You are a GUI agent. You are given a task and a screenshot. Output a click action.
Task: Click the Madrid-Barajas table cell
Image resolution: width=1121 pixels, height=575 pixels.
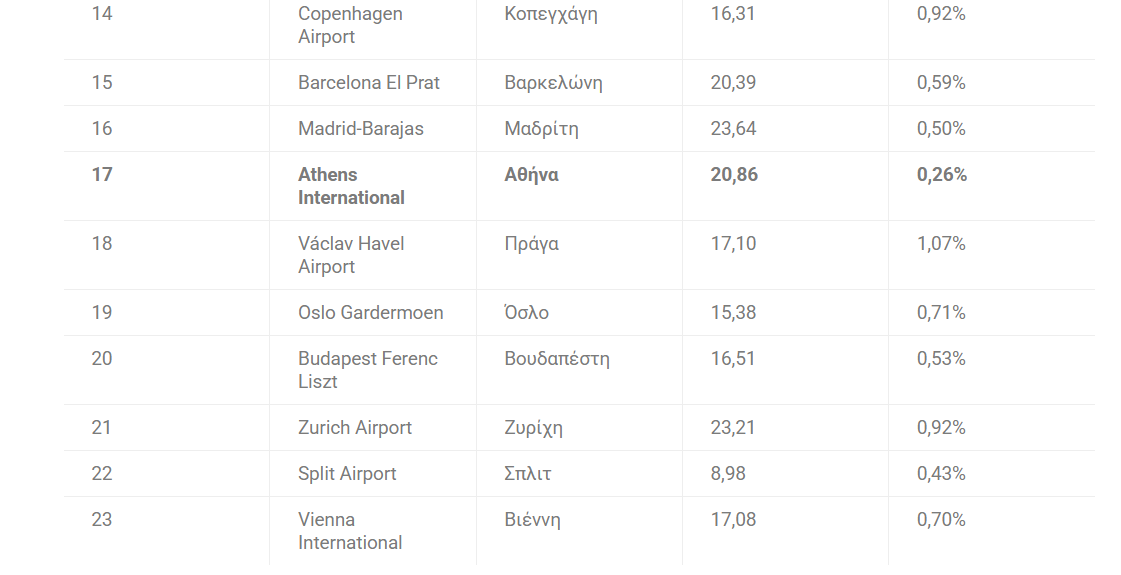click(x=360, y=129)
